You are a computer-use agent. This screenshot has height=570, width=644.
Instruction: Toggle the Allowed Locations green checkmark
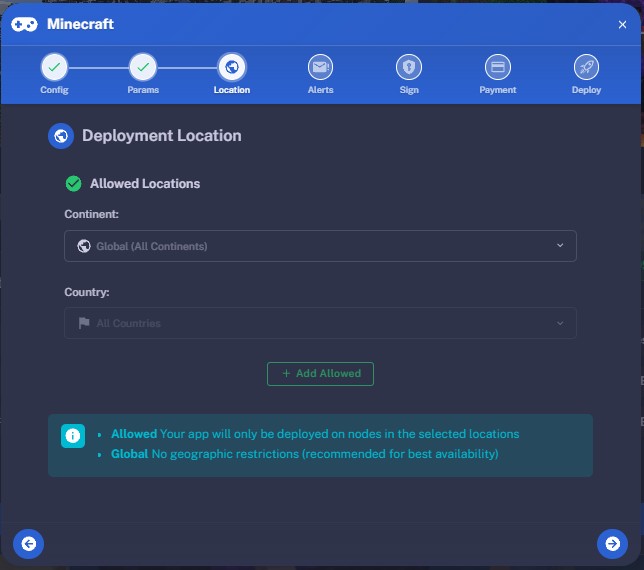(73, 184)
